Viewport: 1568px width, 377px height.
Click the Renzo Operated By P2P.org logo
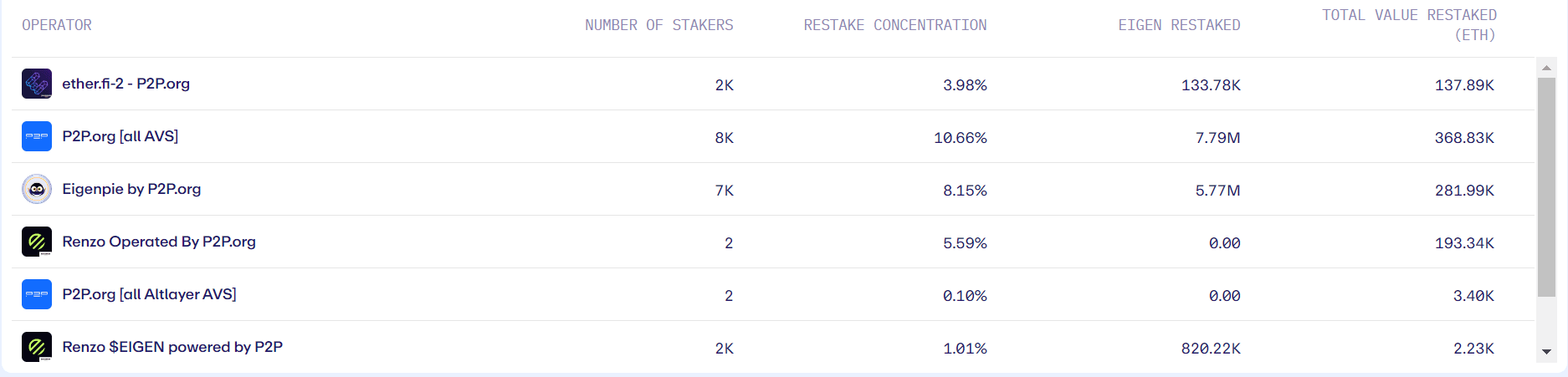(37, 242)
